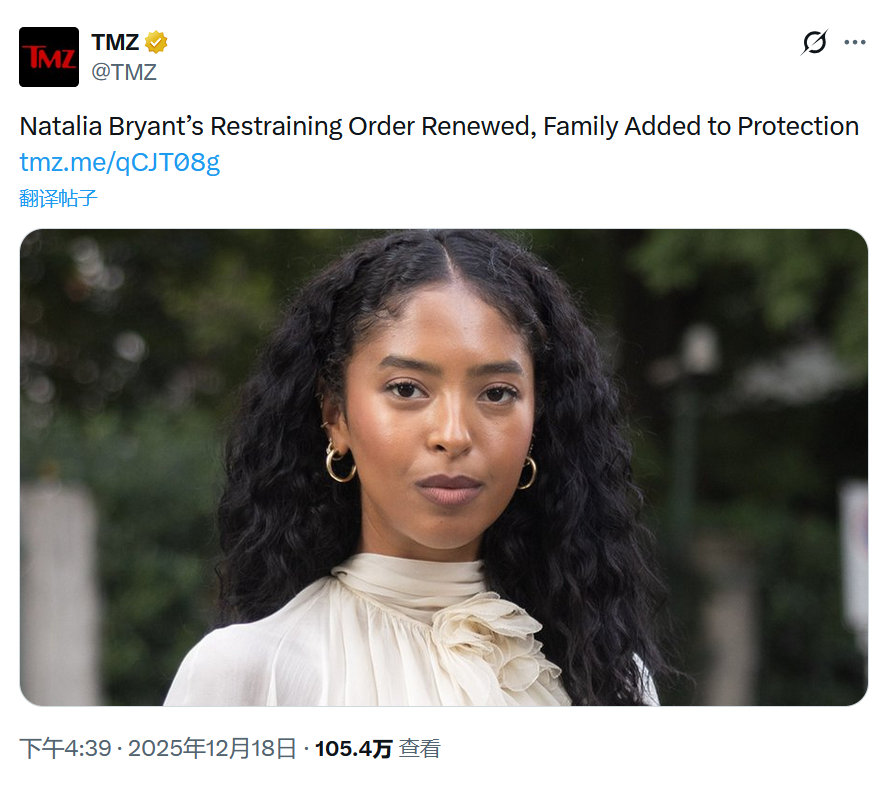891x786 pixels.
Task: Click the words "Natalia Bryant's" in the post
Action: tap(111, 126)
